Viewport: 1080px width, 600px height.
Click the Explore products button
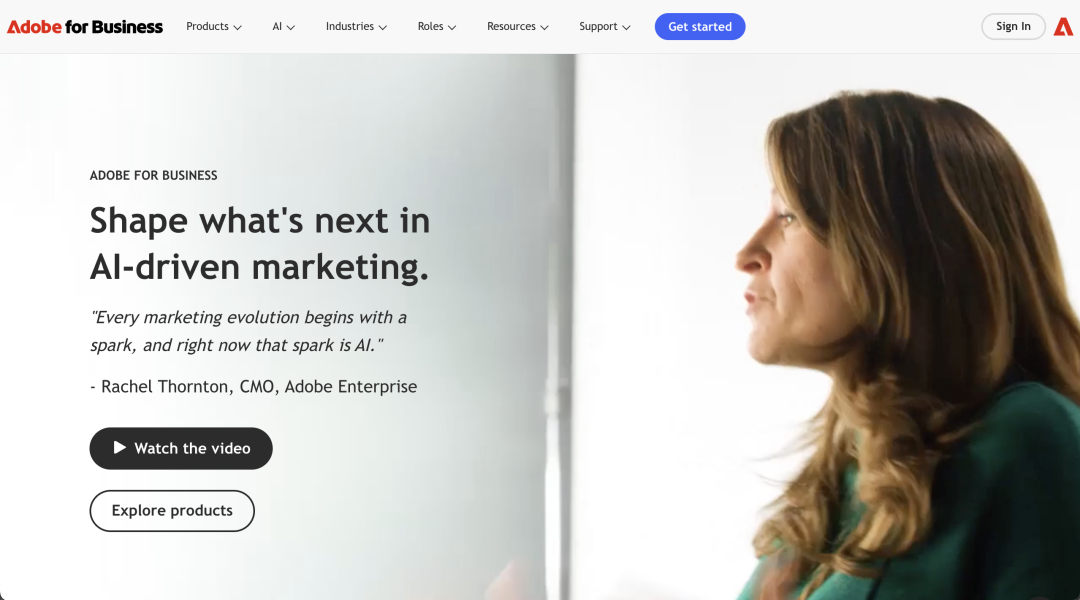click(x=172, y=510)
